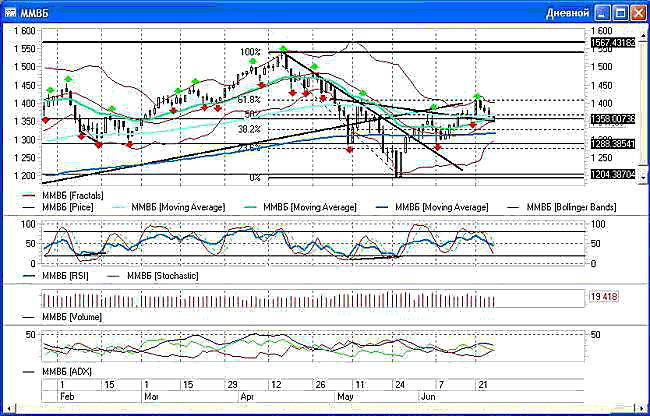Click the Feb month label on time axis
Viewport: 650px width, 416px height.
coord(67,397)
